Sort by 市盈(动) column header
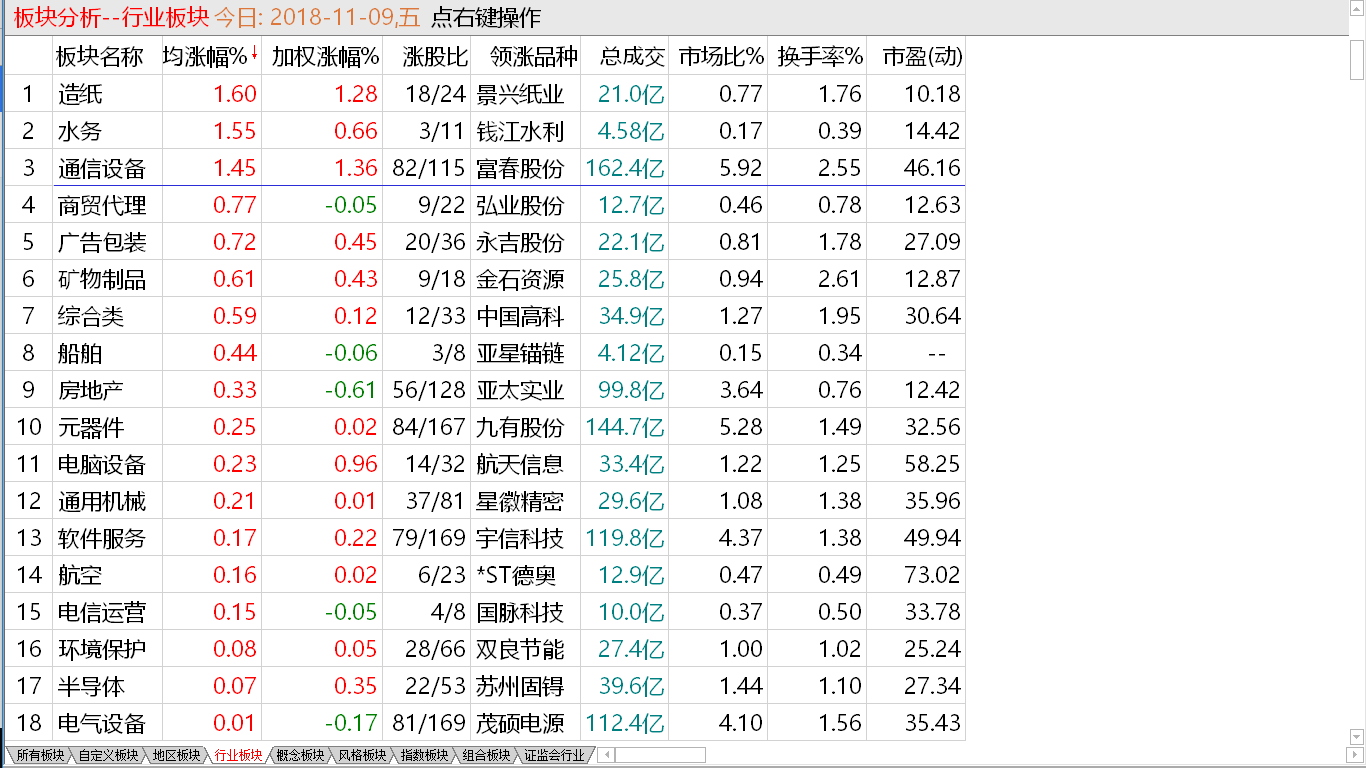Screen dimensions: 1366x768 (x=922, y=57)
